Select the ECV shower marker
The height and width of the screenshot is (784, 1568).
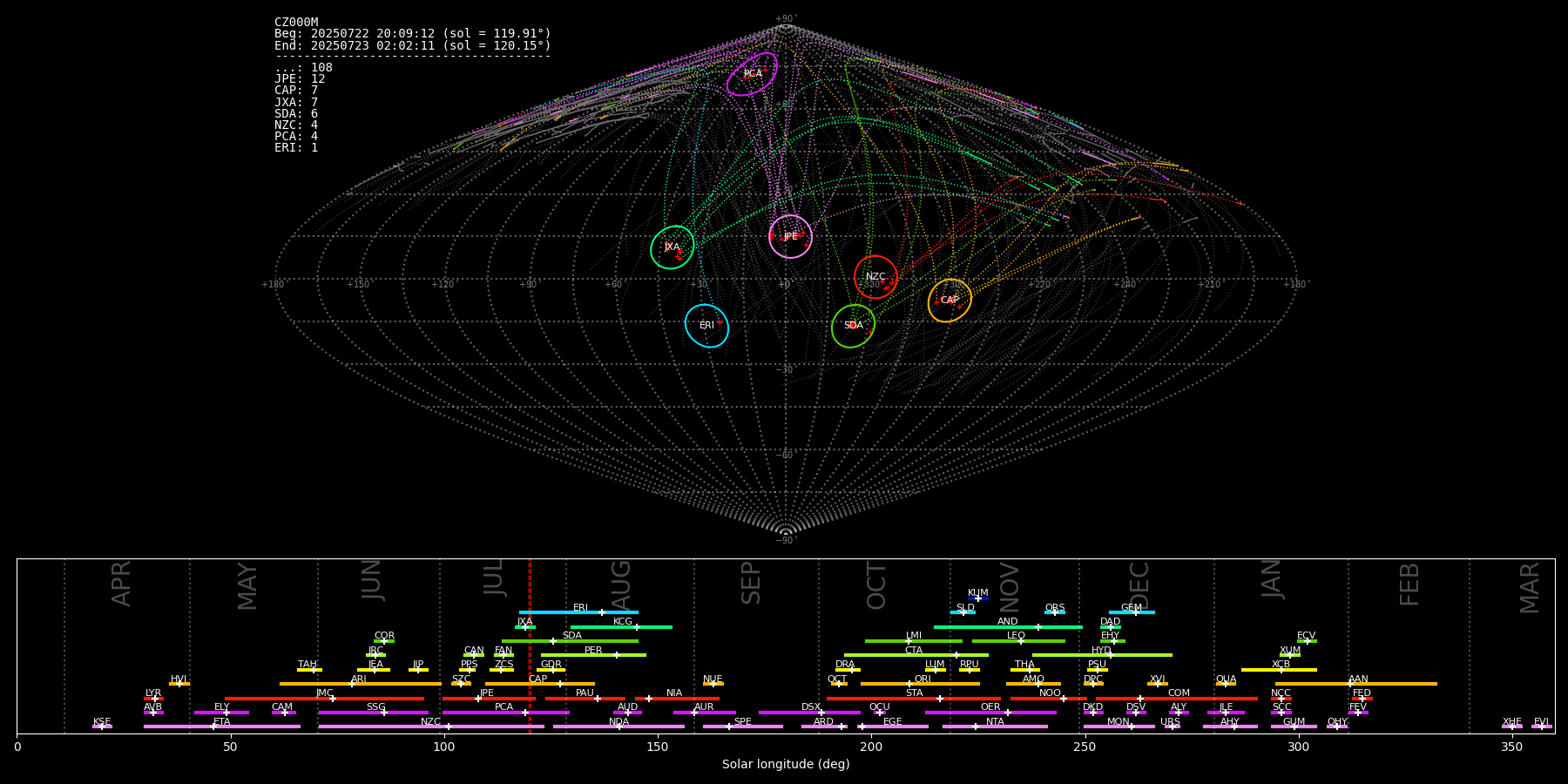click(x=1307, y=641)
